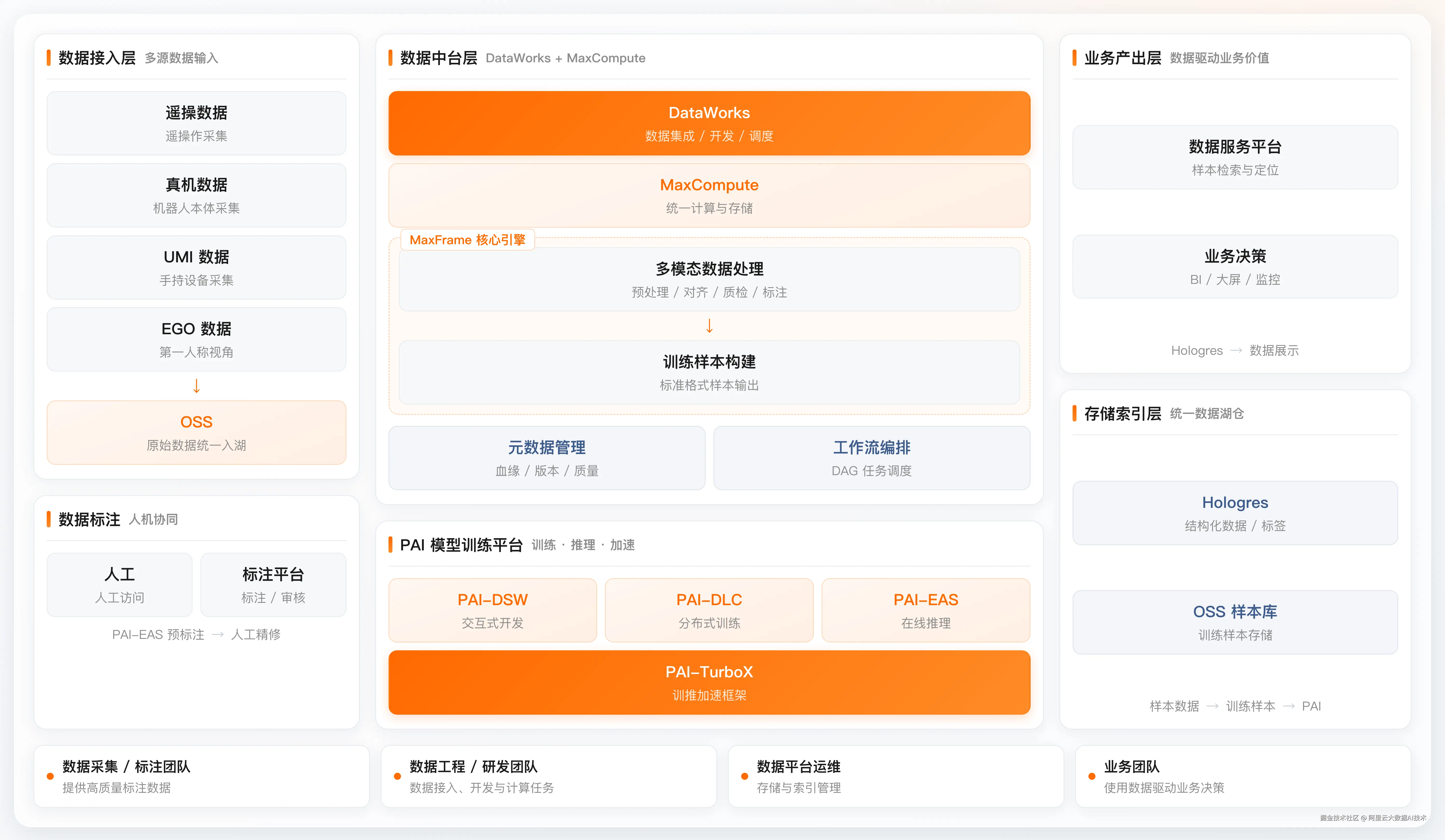1445x840 pixels.
Task: Click the 多源数据输入 subtitle
Action: (x=181, y=58)
